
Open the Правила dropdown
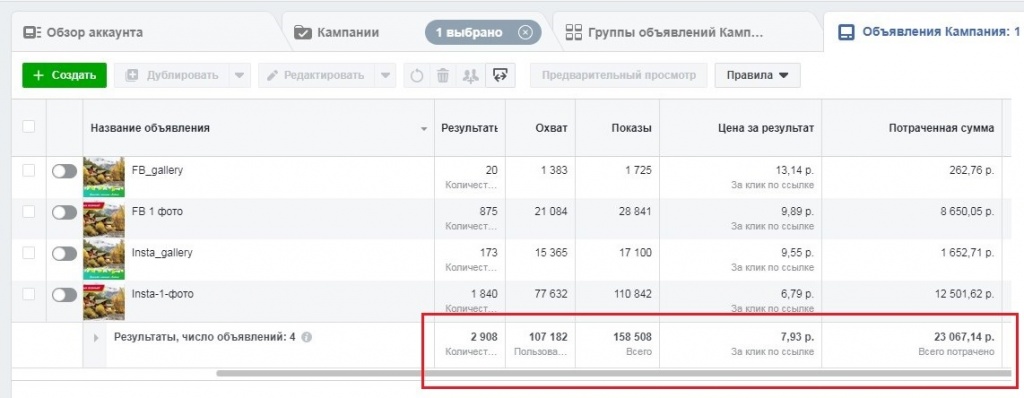758,75
